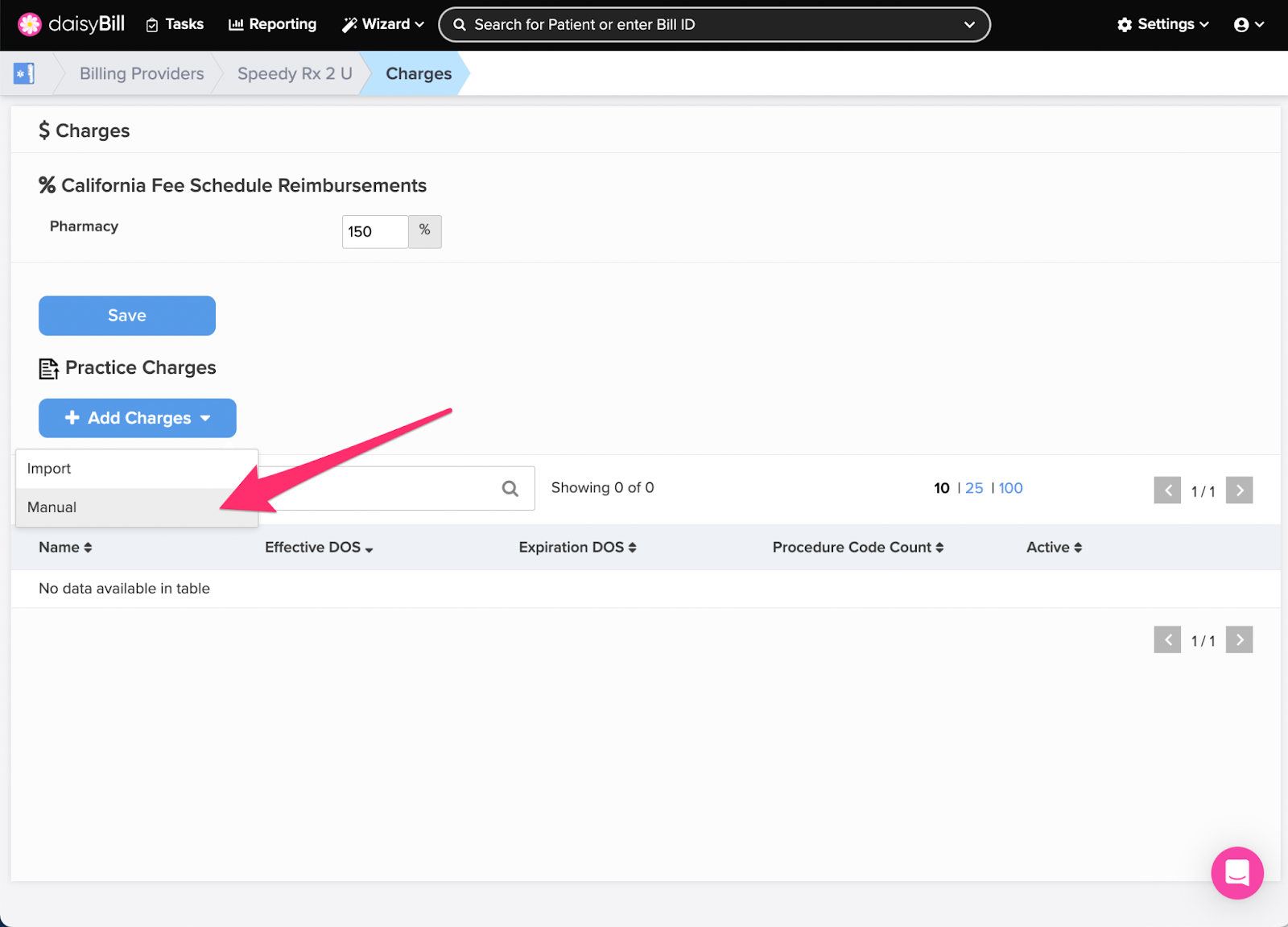
Task: Open the Tasks page
Action: (x=175, y=24)
